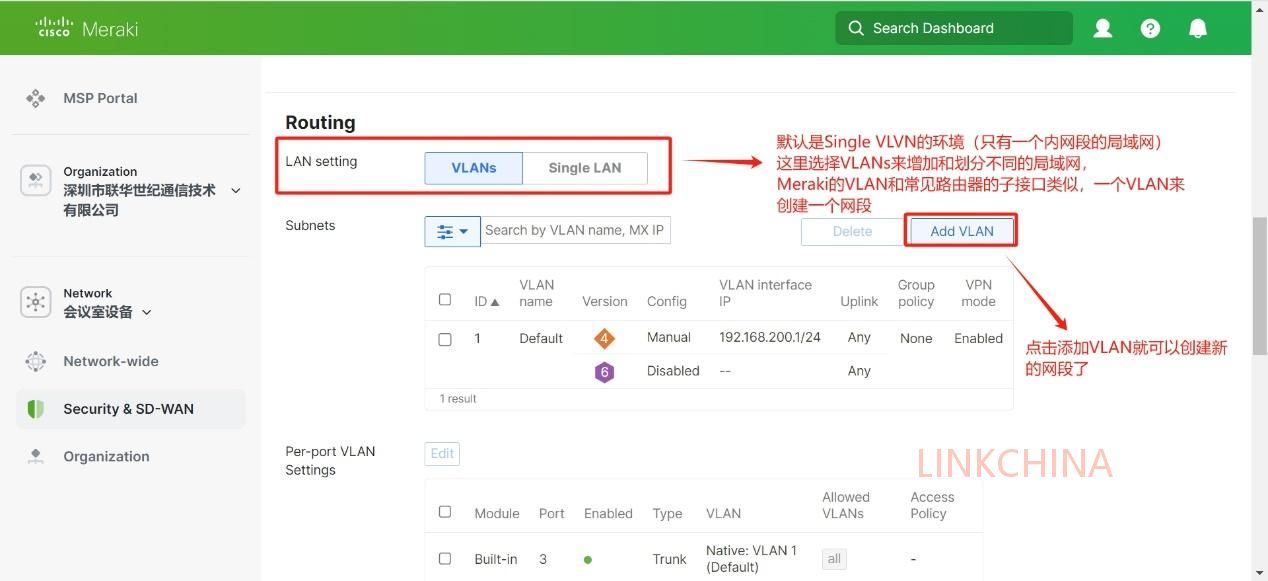Click the Add VLAN button
This screenshot has width=1268, height=581.
click(x=962, y=231)
